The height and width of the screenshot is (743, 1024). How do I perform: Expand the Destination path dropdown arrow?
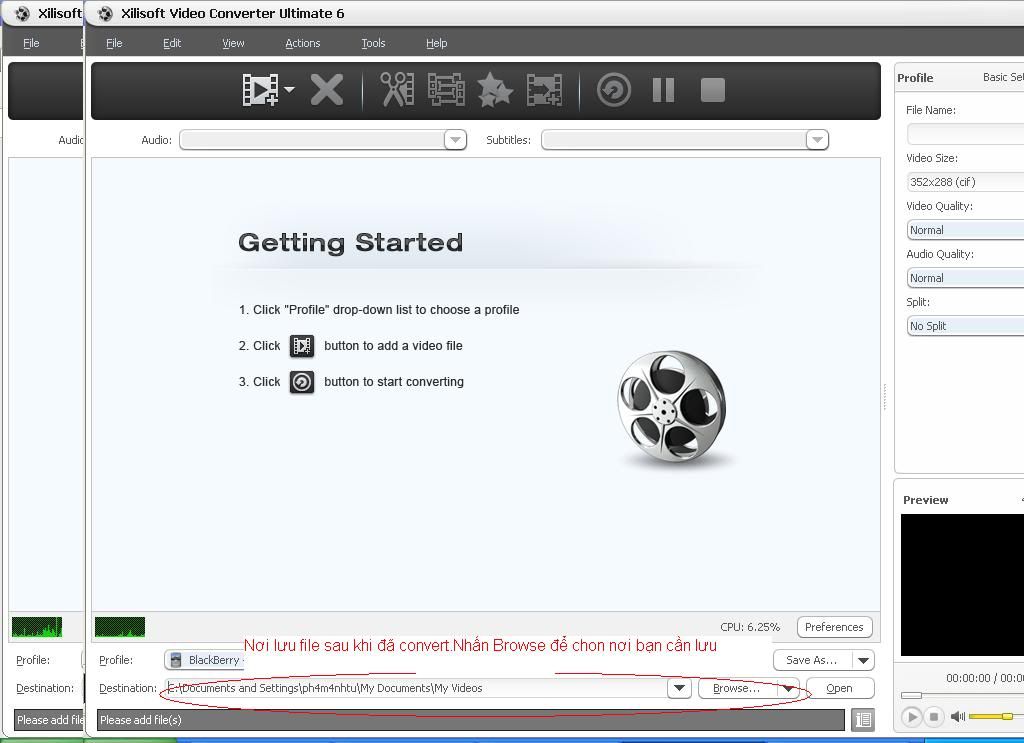[x=679, y=688]
